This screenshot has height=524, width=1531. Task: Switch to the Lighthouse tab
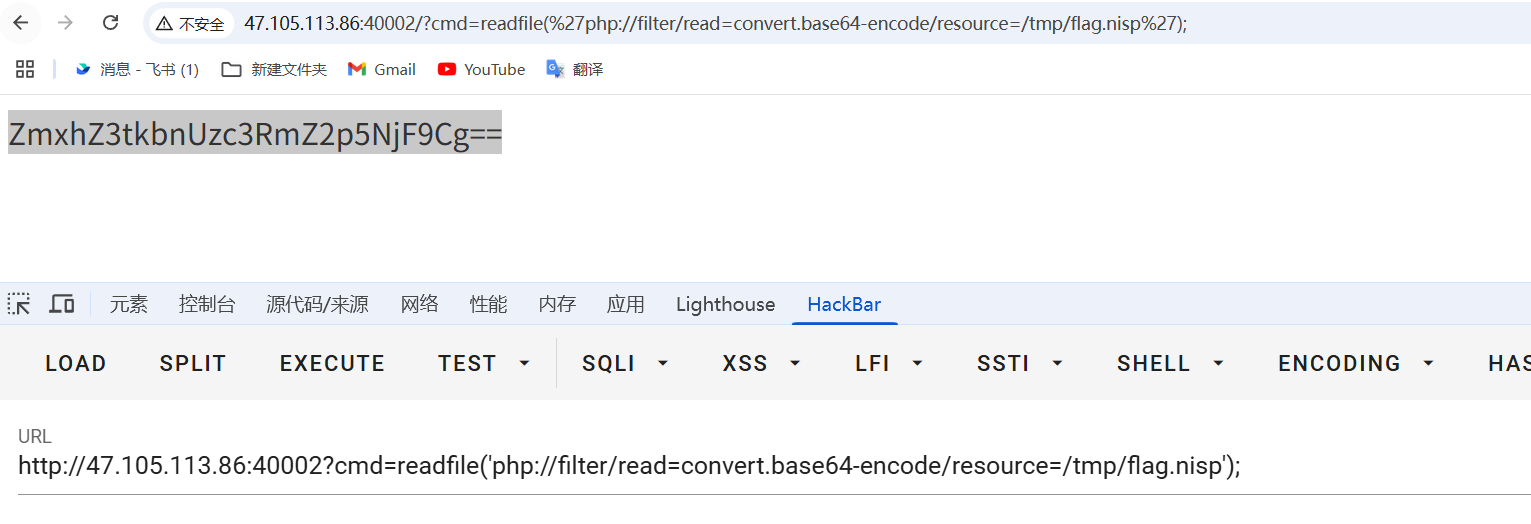coord(725,304)
